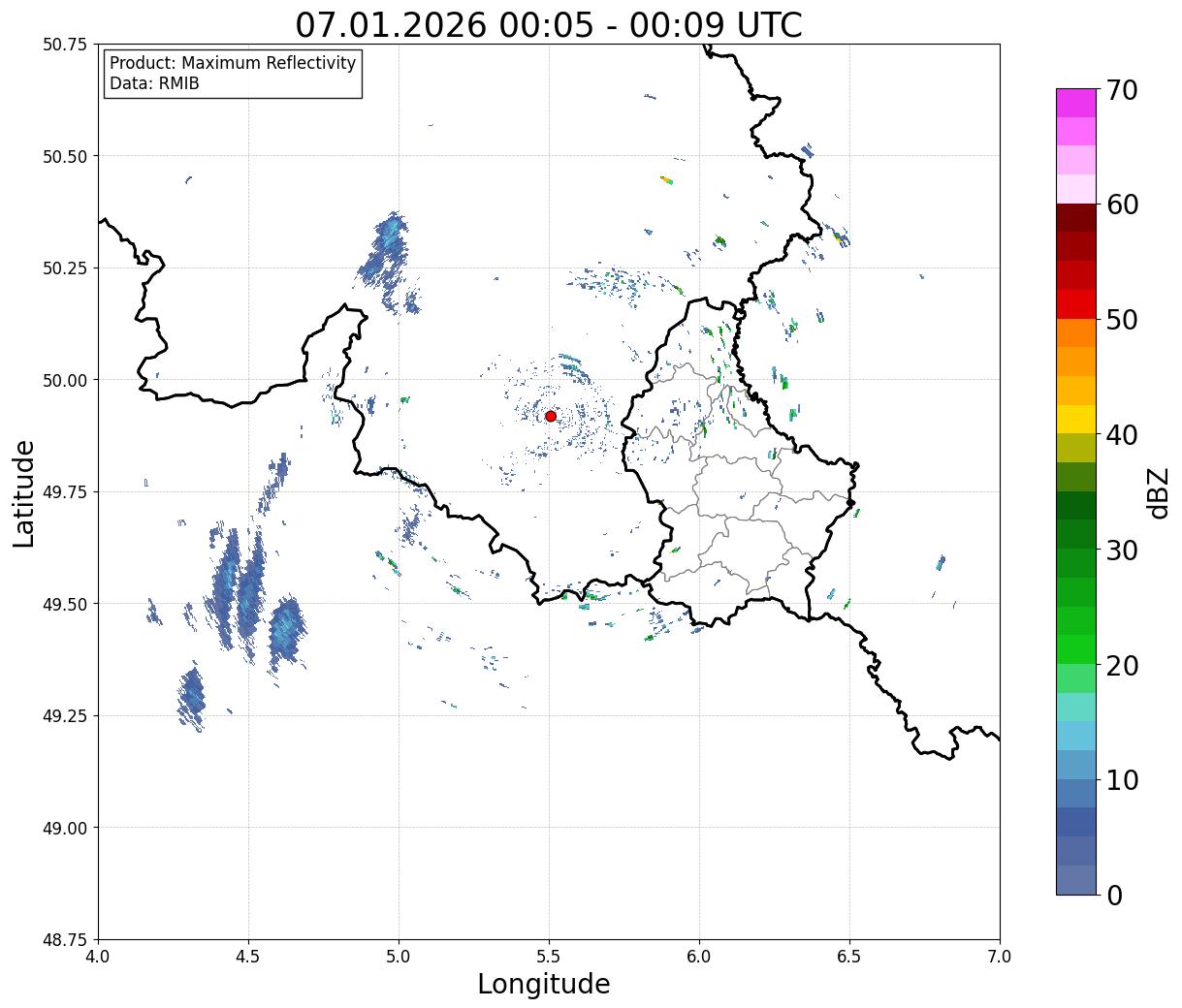Select the 'Product: Maximum Reflectivity' legend text

[x=233, y=63]
